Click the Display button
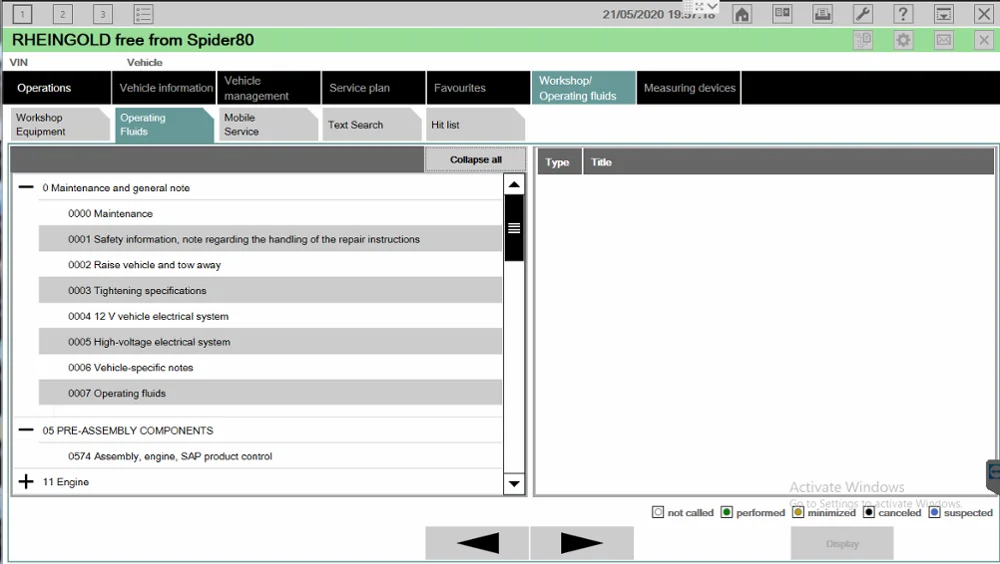Image resolution: width=1000 pixels, height=564 pixels. point(842,544)
